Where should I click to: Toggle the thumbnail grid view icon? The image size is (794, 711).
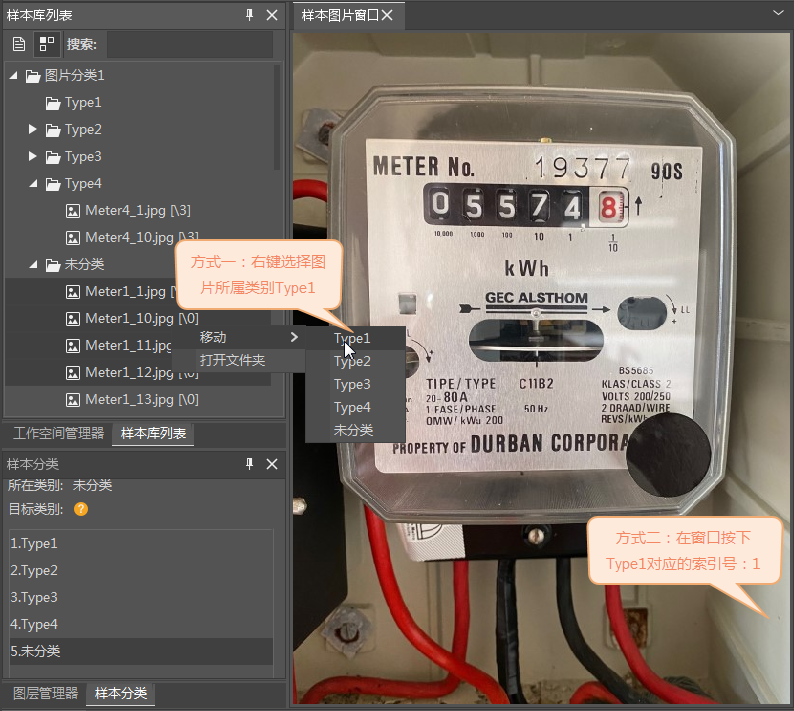pos(45,44)
